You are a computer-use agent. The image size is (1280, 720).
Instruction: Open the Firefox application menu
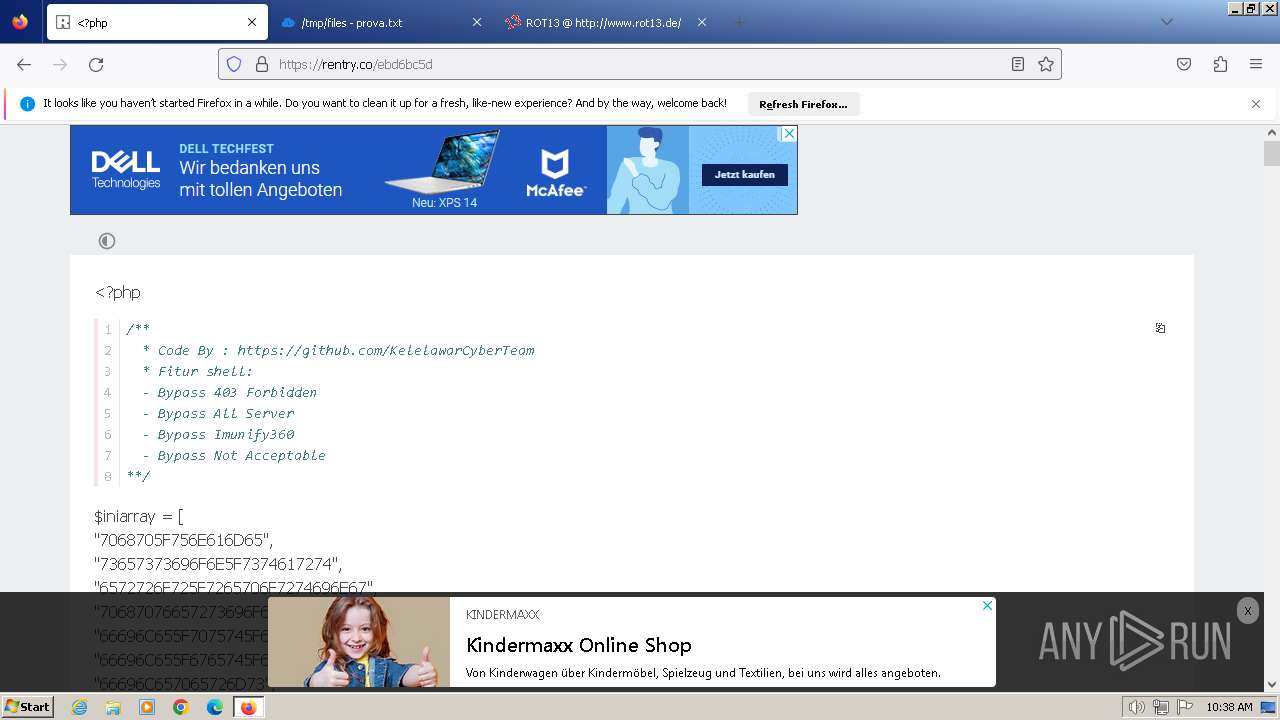[1256, 64]
